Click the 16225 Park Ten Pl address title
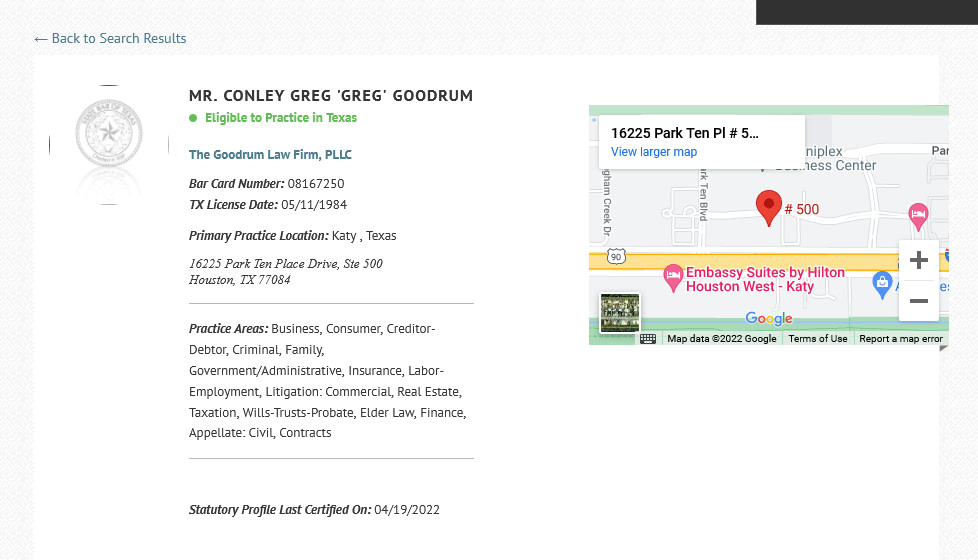978x560 pixels. [x=685, y=133]
